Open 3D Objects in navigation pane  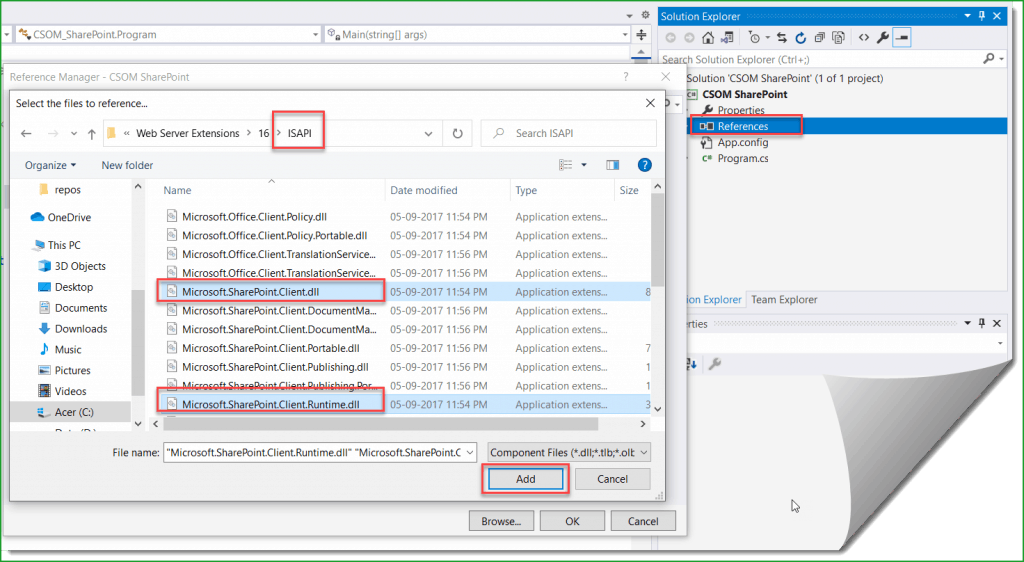point(80,266)
